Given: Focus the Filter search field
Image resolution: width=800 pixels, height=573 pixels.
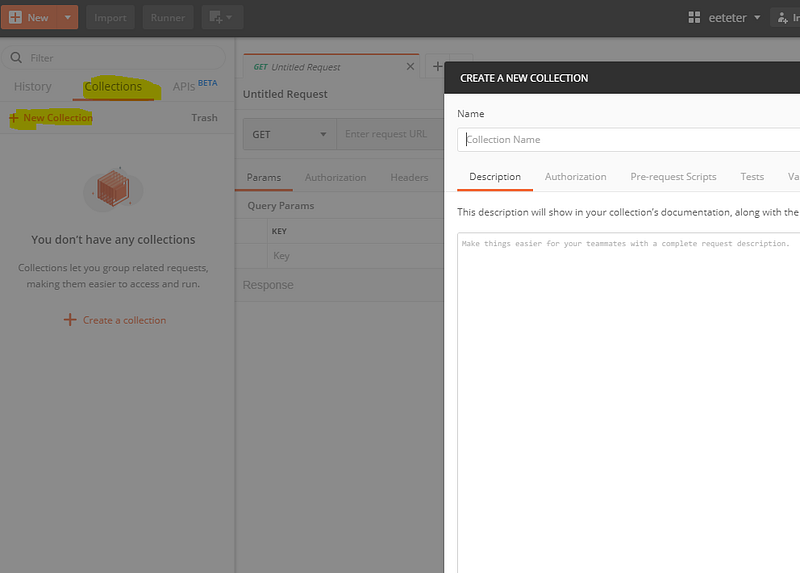Looking at the screenshot, I should [113, 58].
